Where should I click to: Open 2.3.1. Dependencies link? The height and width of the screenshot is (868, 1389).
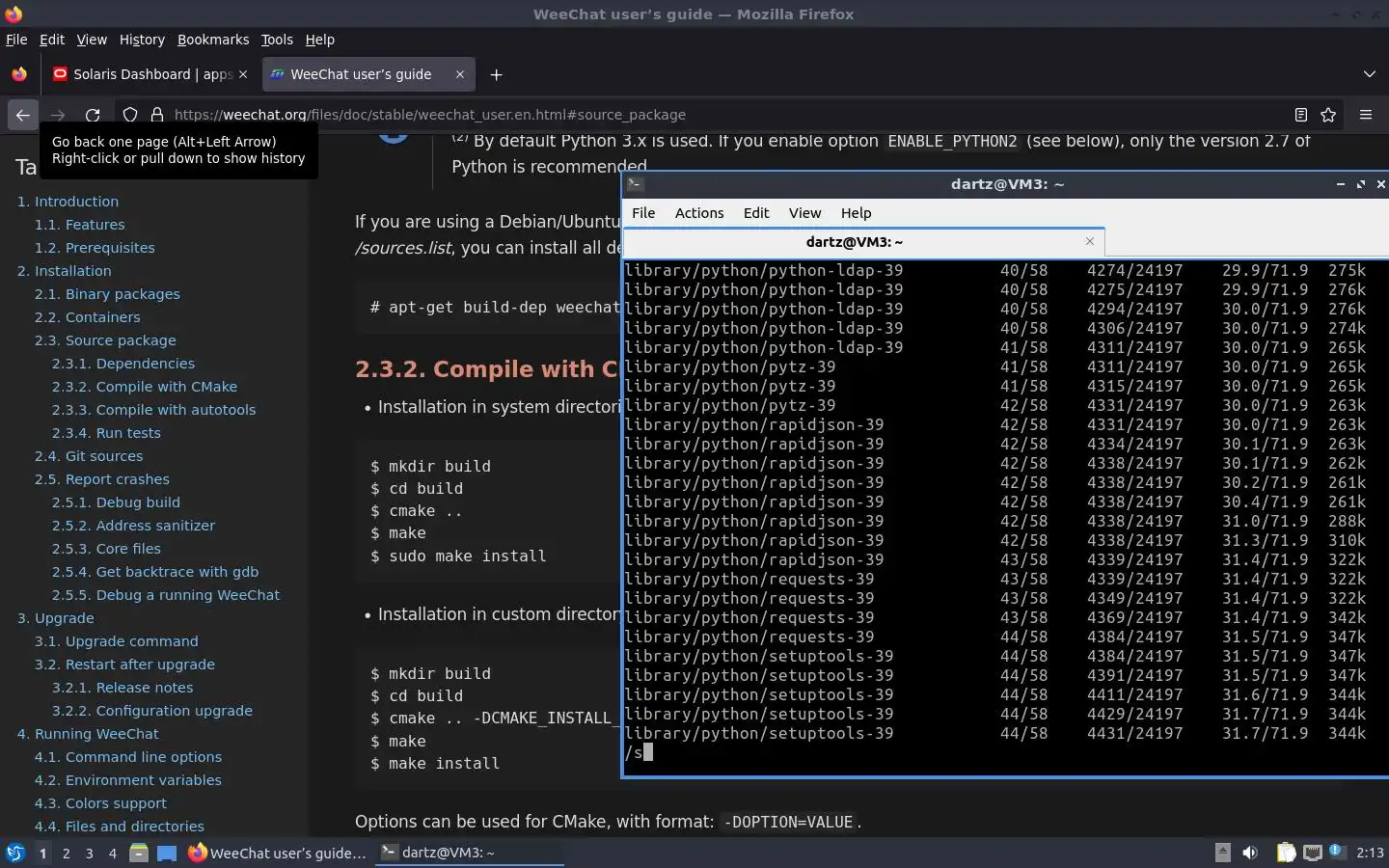123,364
